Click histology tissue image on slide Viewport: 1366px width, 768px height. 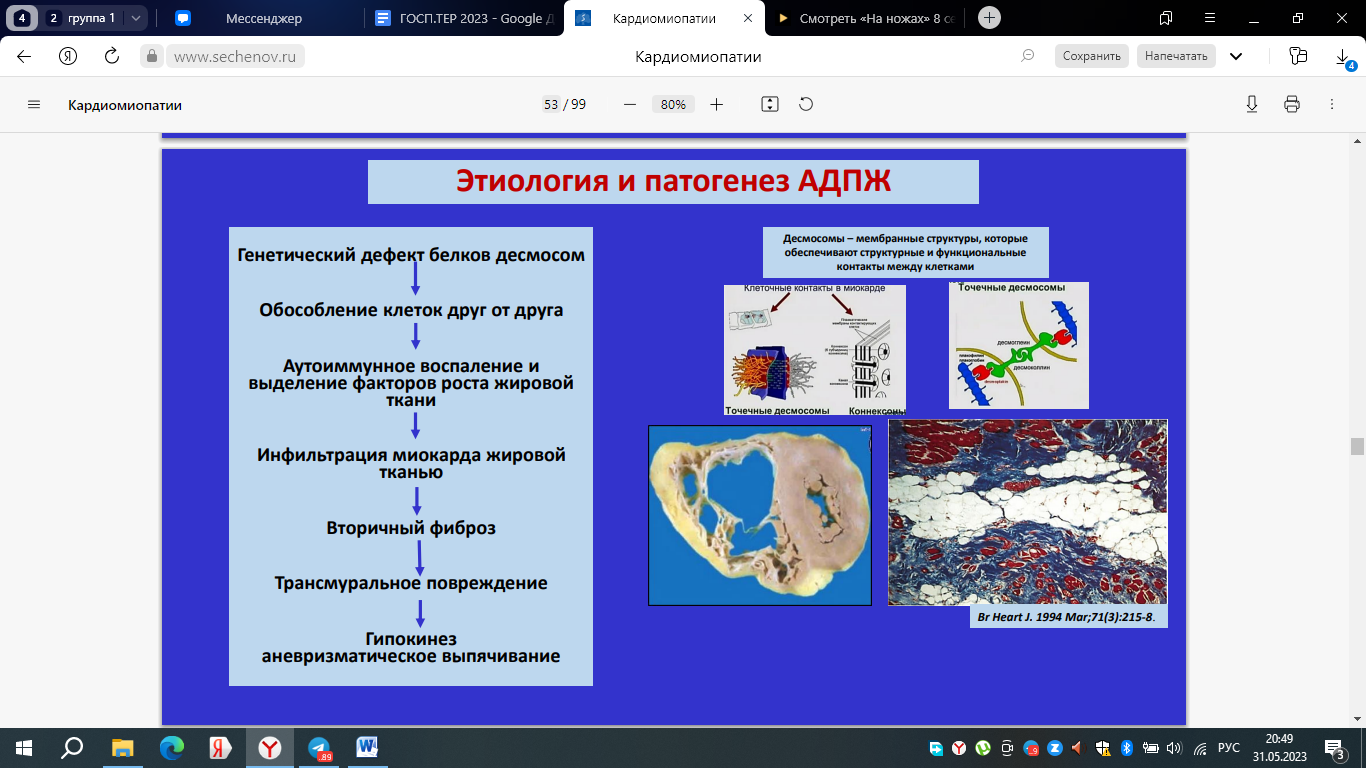pos(1028,512)
